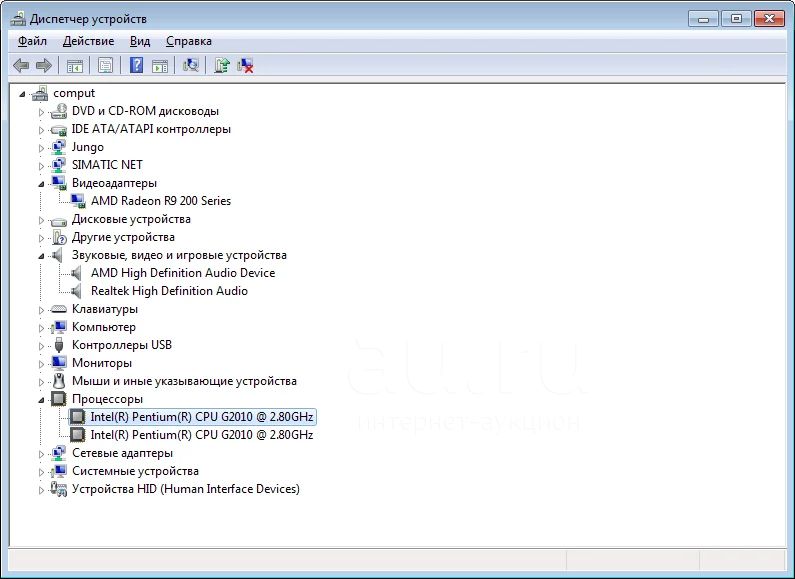Expand the Системные устройства node arrow

[x=41, y=472]
